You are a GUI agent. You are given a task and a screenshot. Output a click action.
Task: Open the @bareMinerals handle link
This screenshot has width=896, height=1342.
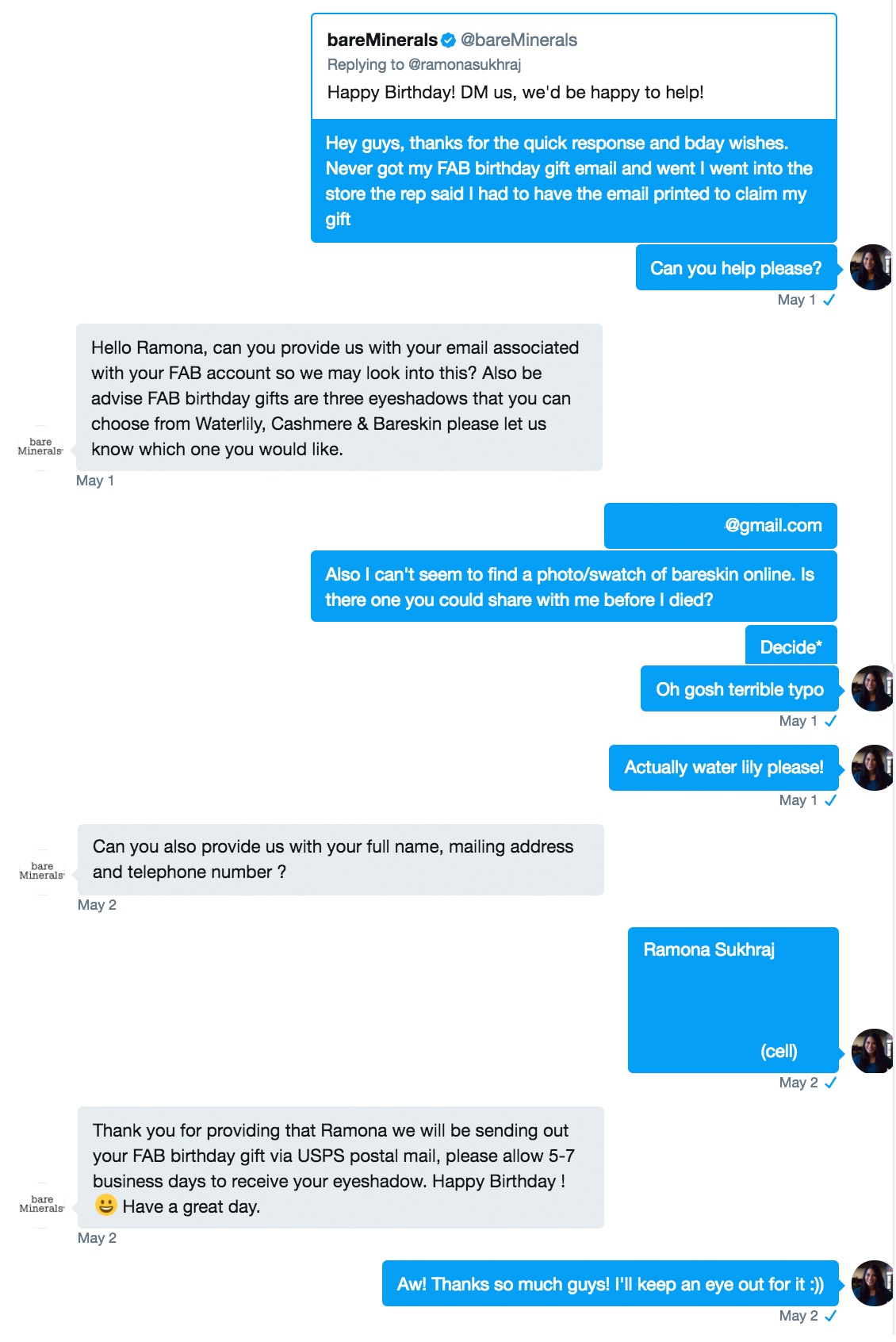click(519, 40)
